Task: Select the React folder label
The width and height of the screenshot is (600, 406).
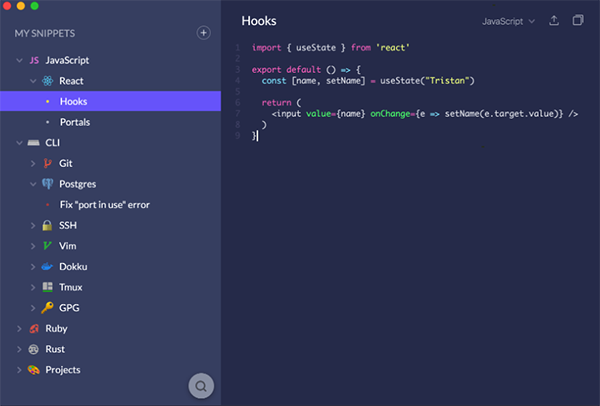Action: point(71,81)
